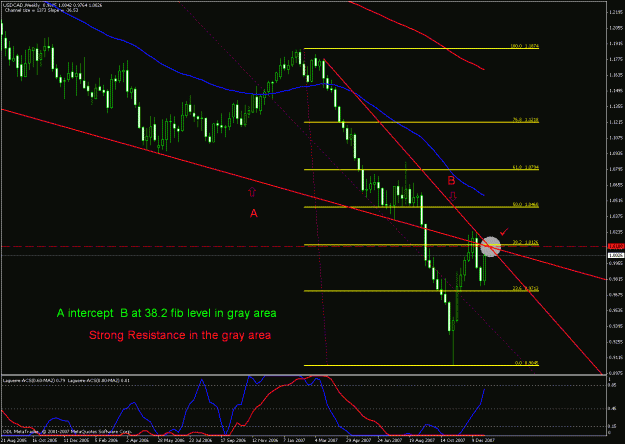625x444 pixels.
Task: Click the '21 Aug 2005' date label
Action: [x=13, y=440]
